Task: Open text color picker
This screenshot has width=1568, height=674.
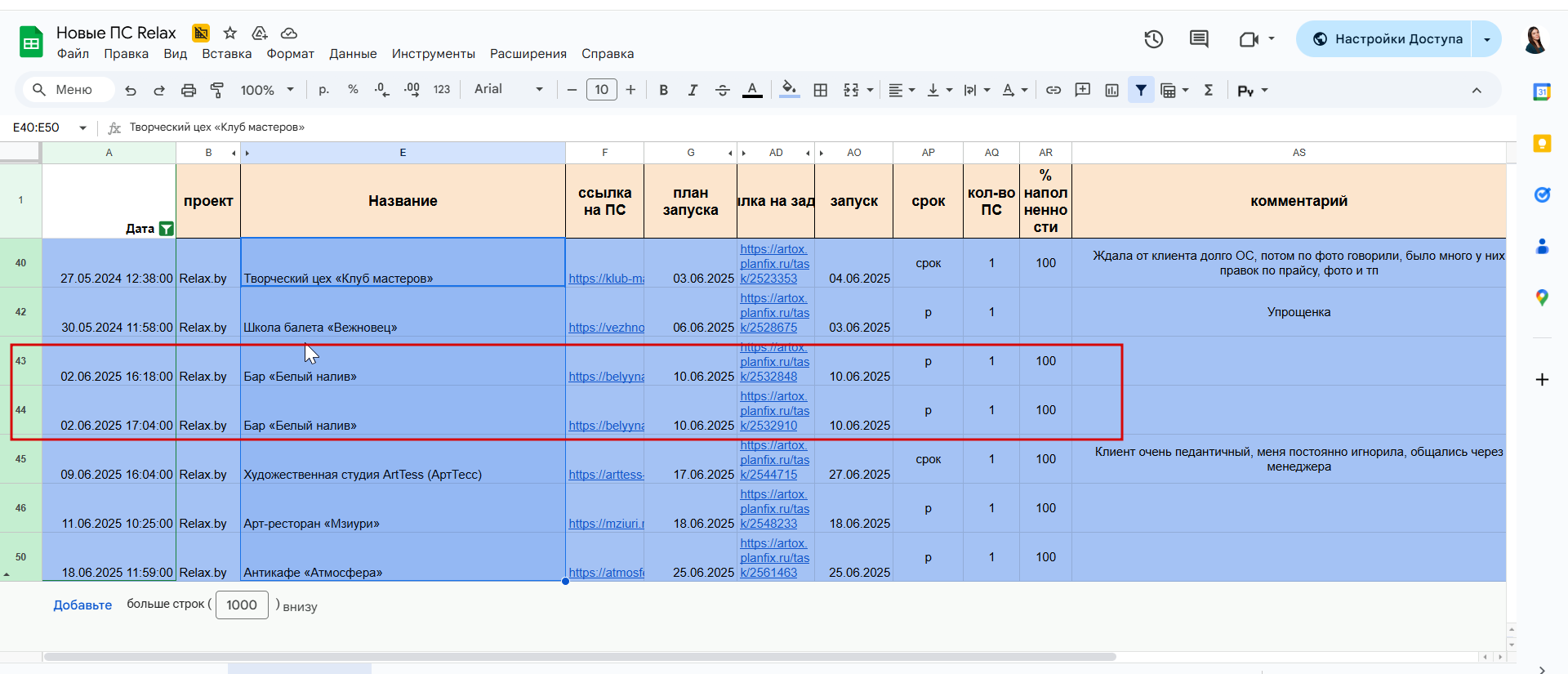Action: tap(752, 90)
